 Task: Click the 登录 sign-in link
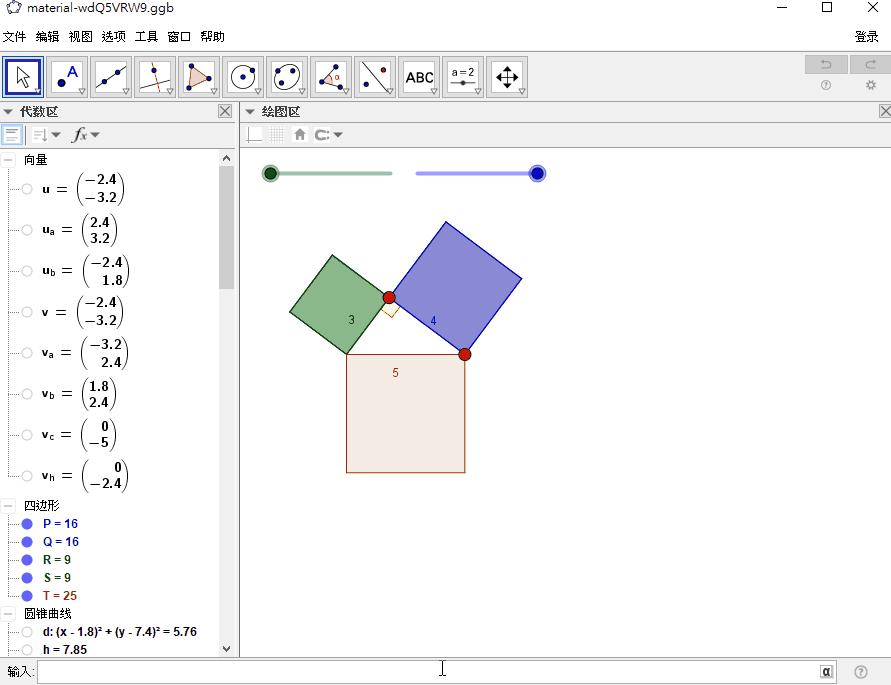pos(869,36)
